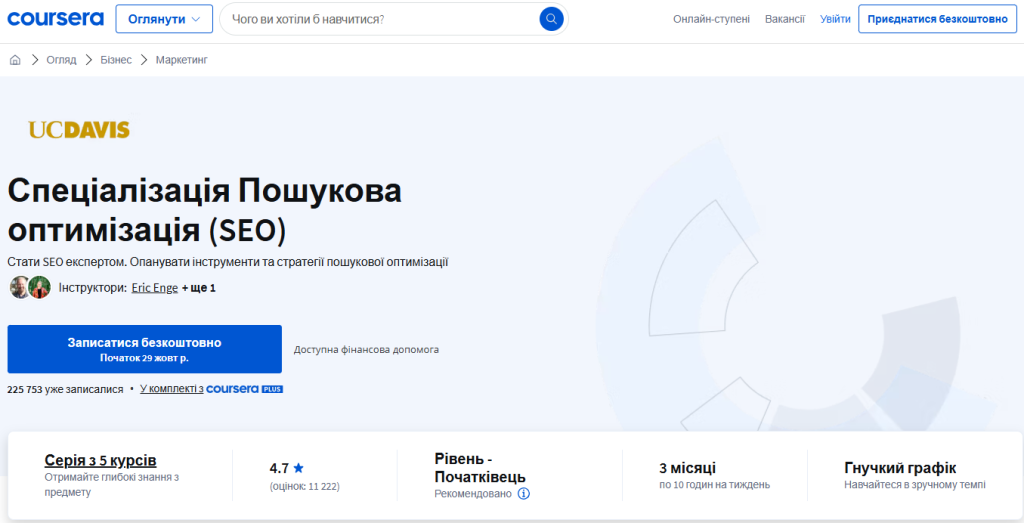Open Вакансії in top navigation

tap(784, 19)
